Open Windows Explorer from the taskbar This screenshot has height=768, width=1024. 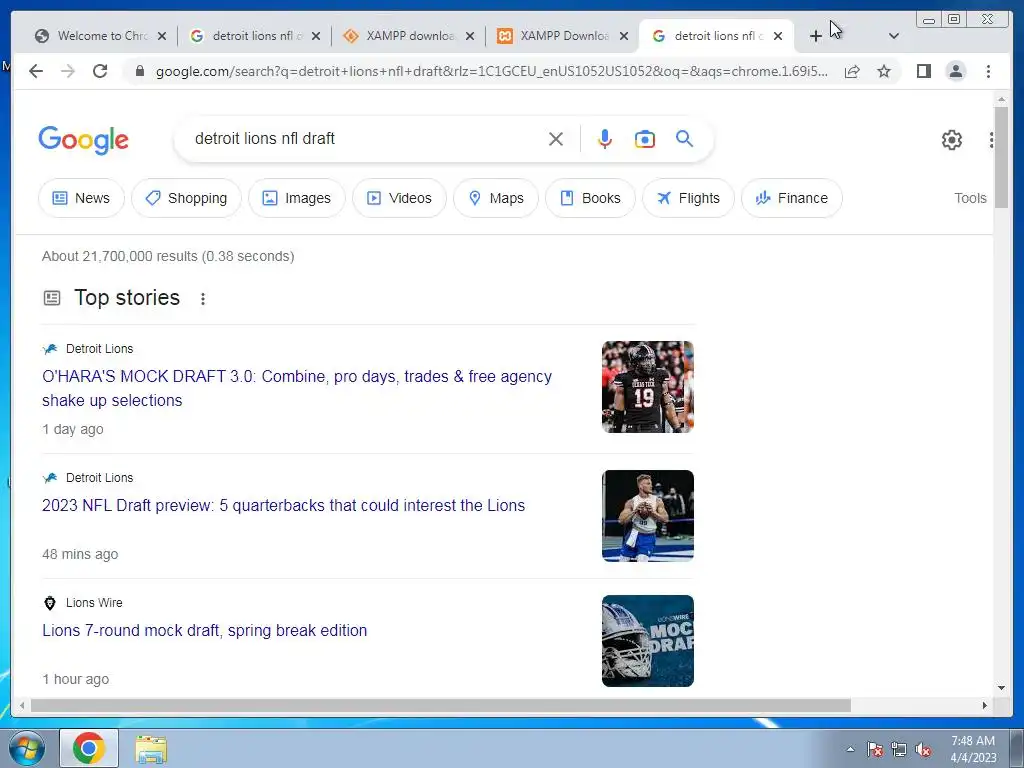click(x=152, y=749)
